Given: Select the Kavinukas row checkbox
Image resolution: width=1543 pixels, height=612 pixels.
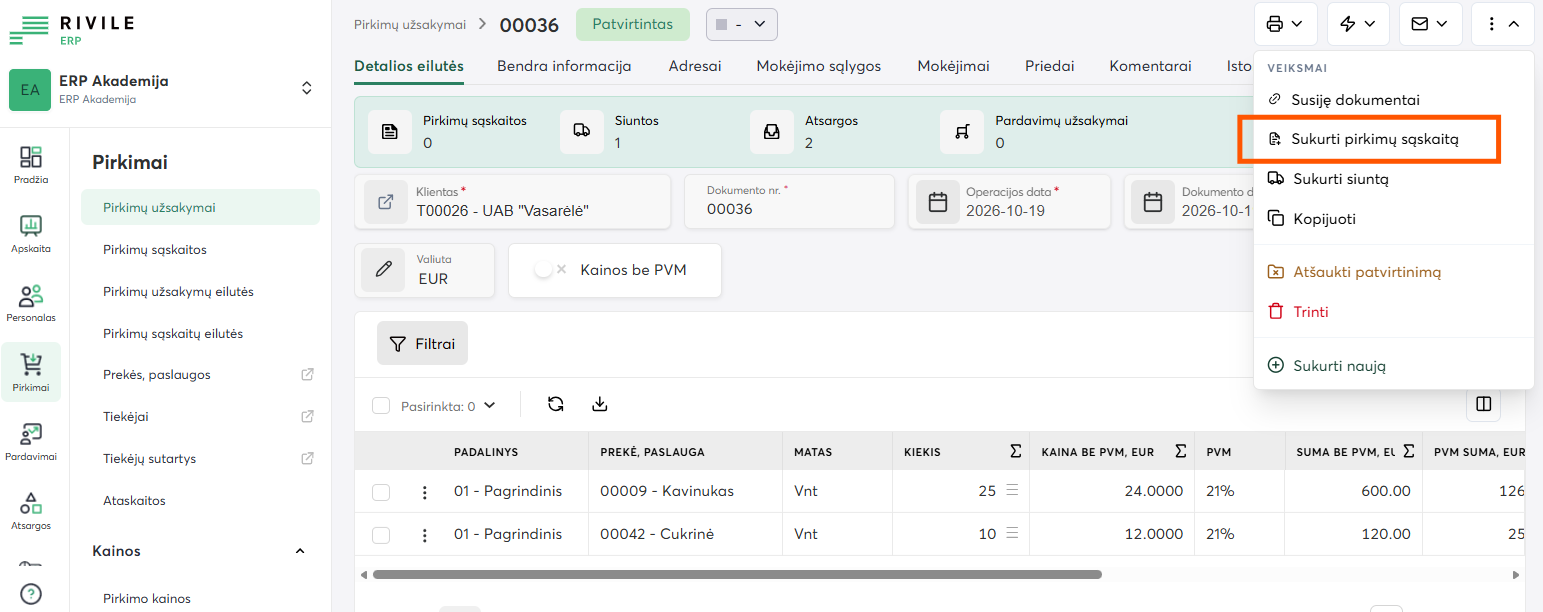Looking at the screenshot, I should click(381, 492).
